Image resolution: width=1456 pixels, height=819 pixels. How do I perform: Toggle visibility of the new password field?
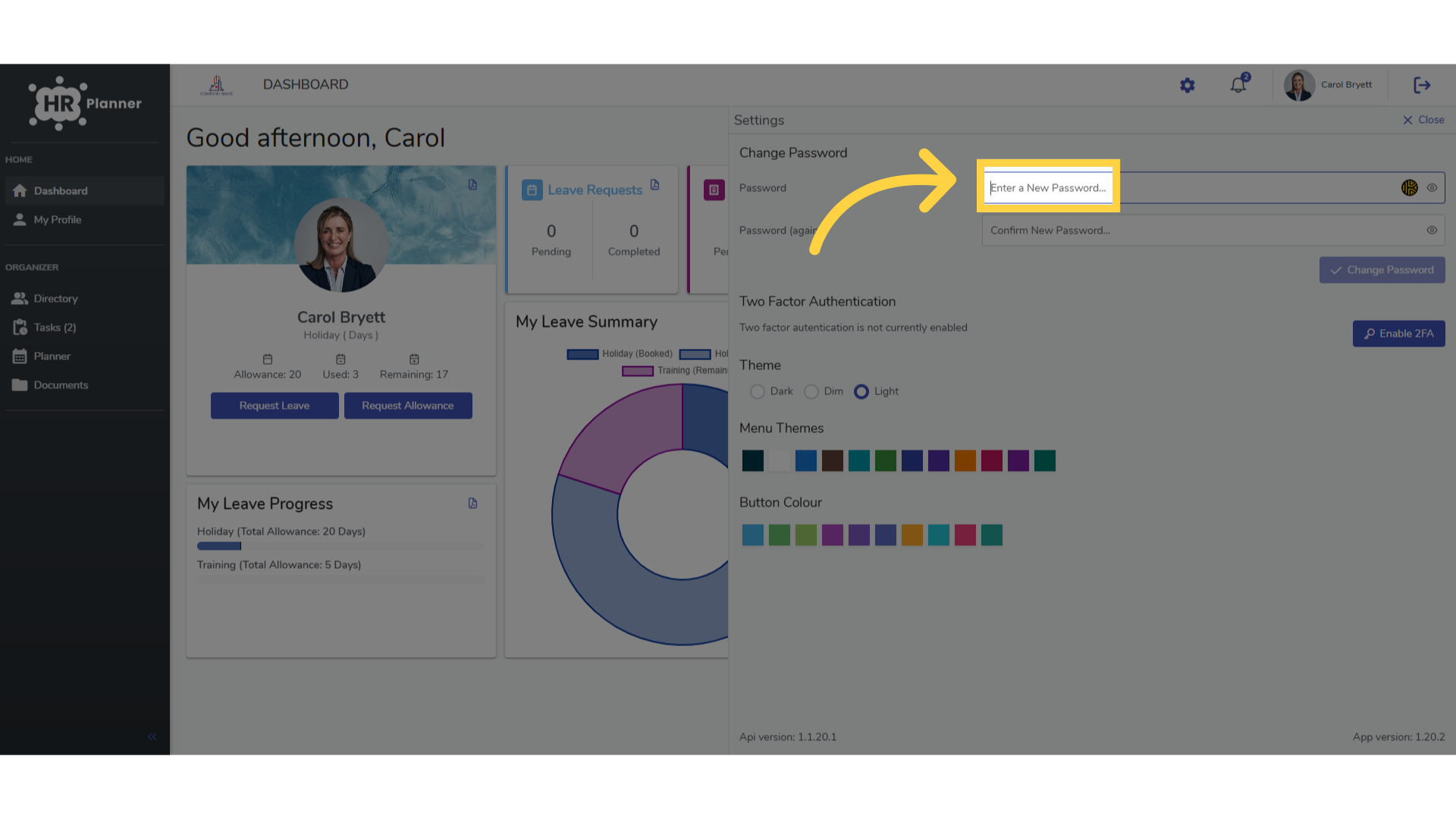click(x=1432, y=188)
